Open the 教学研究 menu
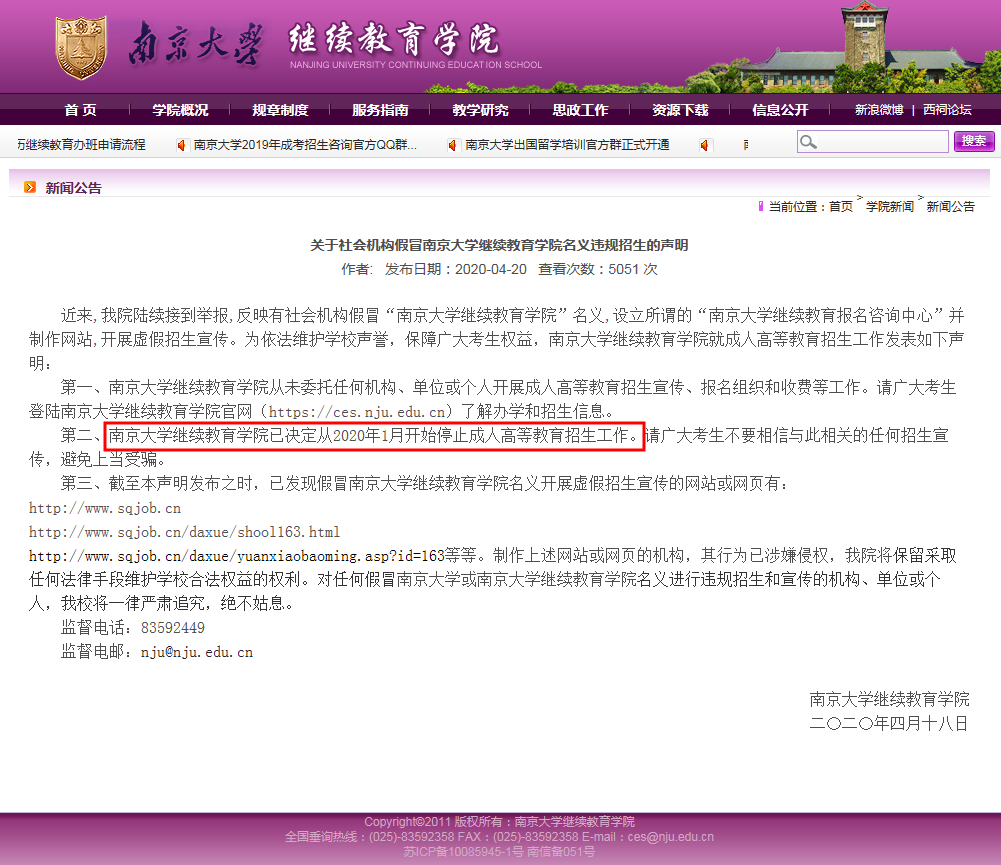The height and width of the screenshot is (865, 1001). [x=480, y=110]
